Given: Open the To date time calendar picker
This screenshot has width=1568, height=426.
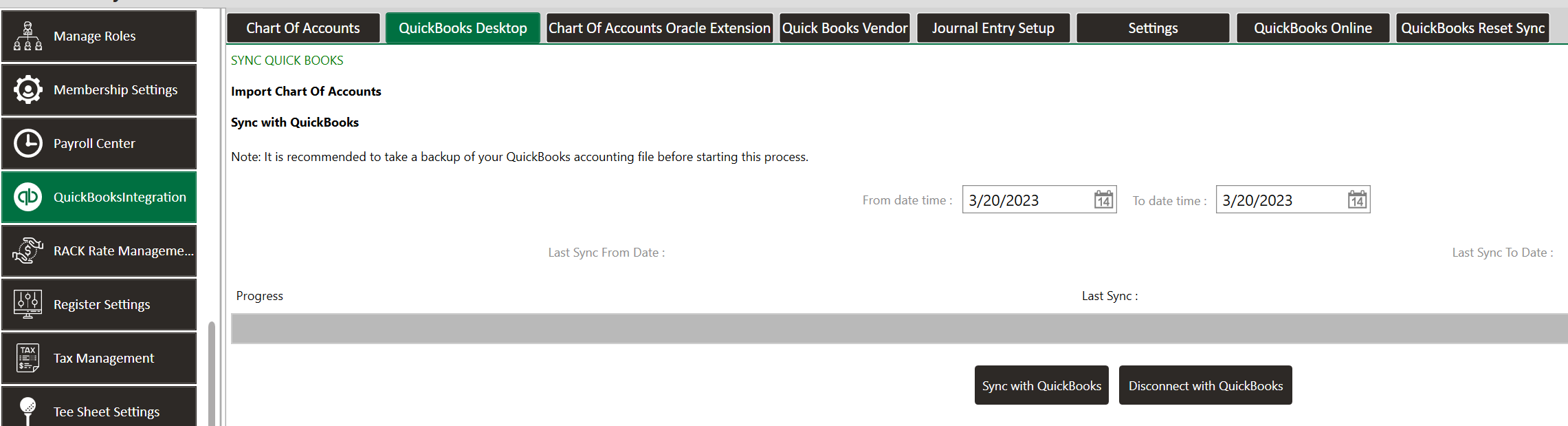Looking at the screenshot, I should coord(1357,200).
